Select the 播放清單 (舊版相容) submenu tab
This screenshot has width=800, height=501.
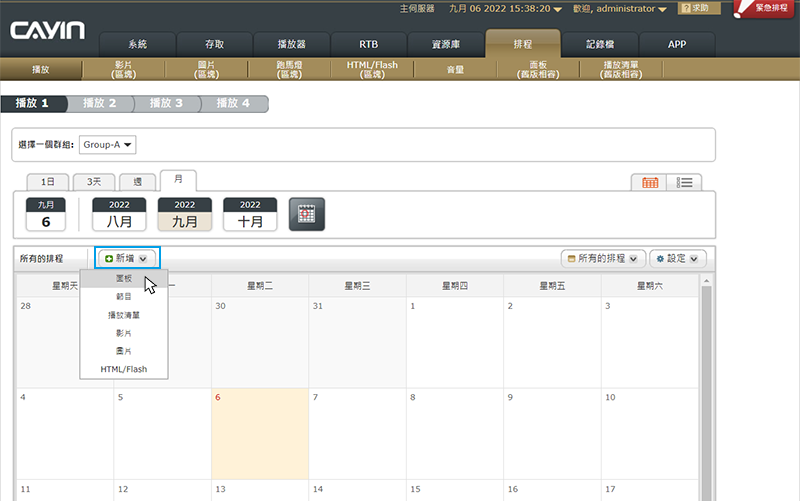coord(621,69)
